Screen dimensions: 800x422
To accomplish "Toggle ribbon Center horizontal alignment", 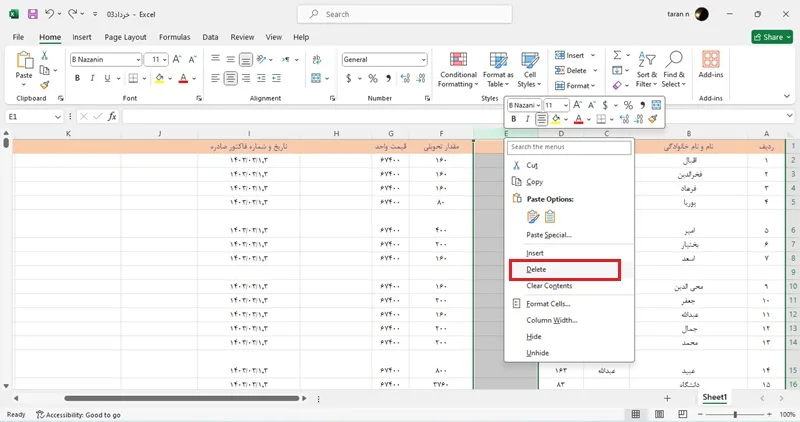I will point(231,78).
